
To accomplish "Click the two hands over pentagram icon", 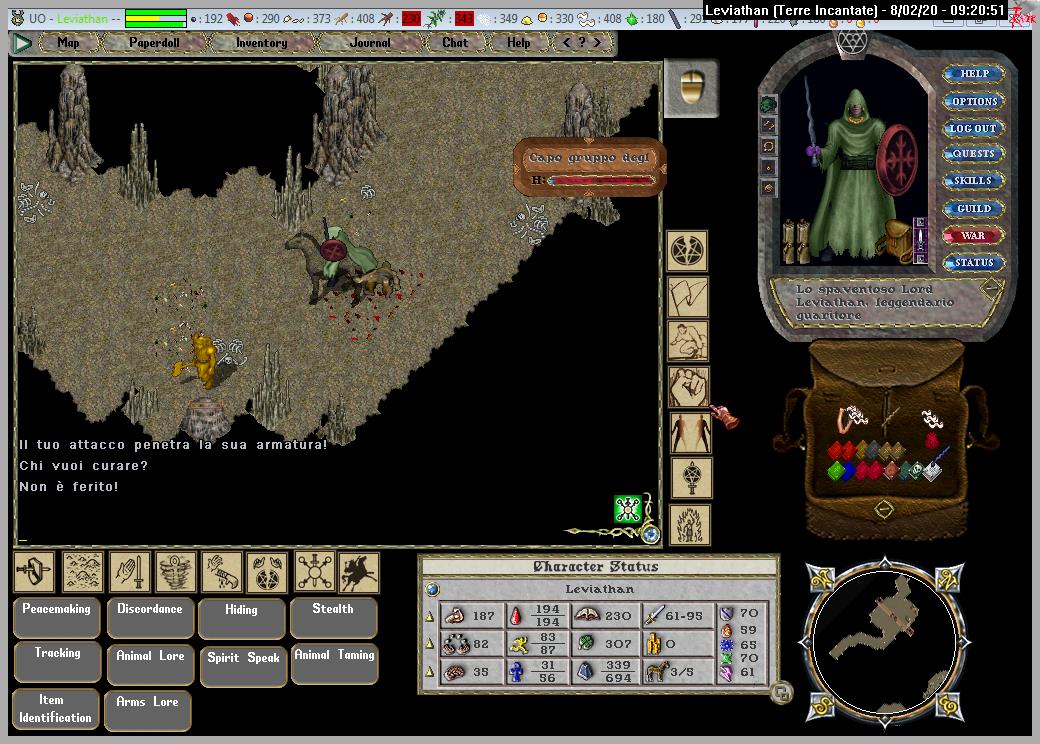I will coord(267,572).
